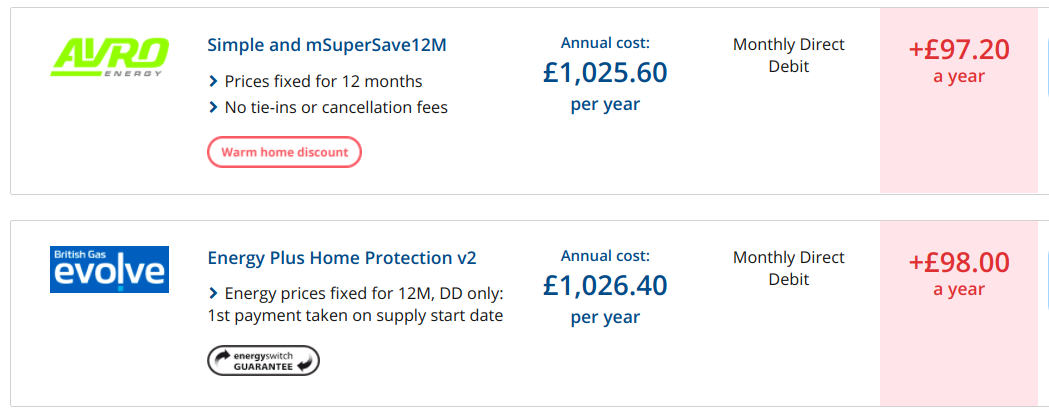Image resolution: width=1049 pixels, height=419 pixels.
Task: Open Energy Plus Home Protection v2 tariff
Action: click(x=342, y=258)
